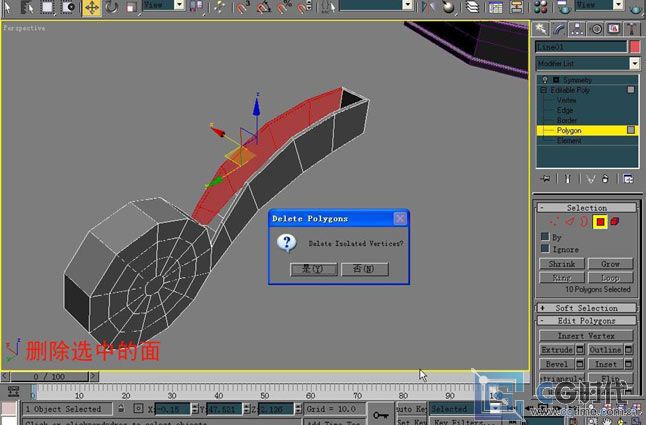
Task: Click the Line01 object name field
Action: (581, 47)
